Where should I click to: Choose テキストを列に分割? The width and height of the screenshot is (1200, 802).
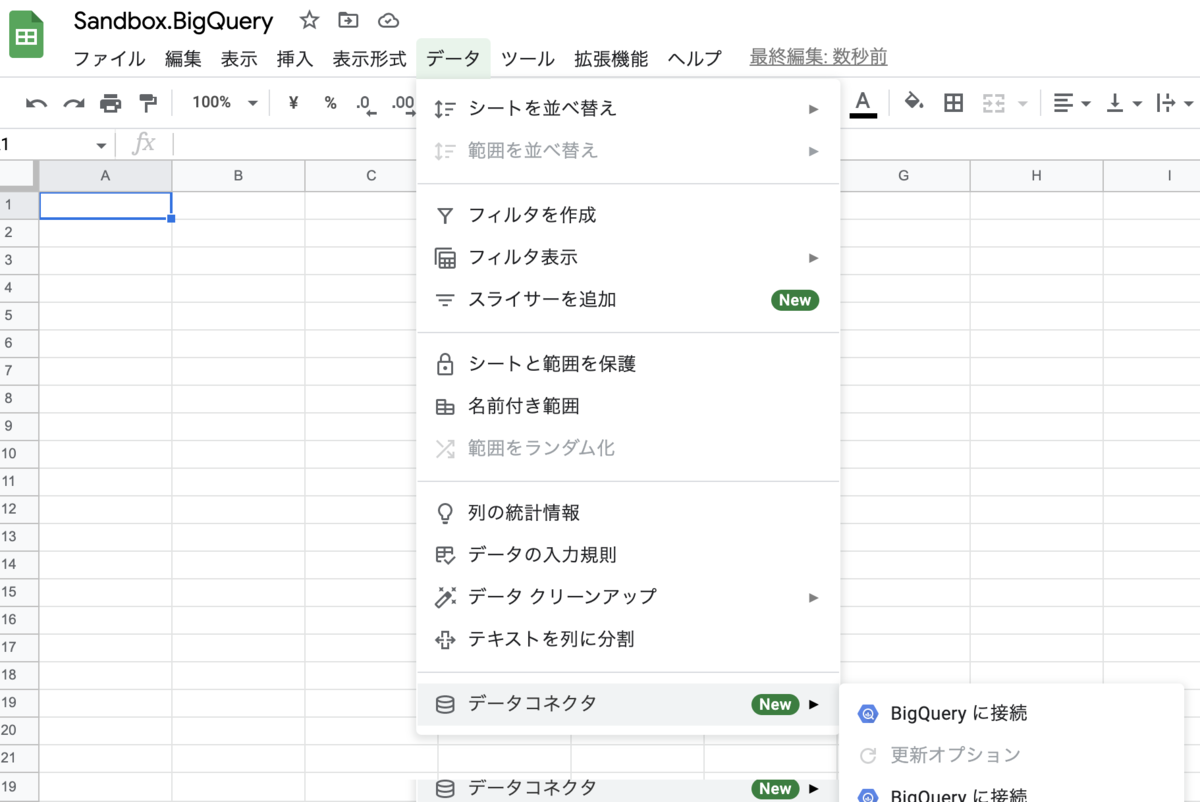[628, 638]
